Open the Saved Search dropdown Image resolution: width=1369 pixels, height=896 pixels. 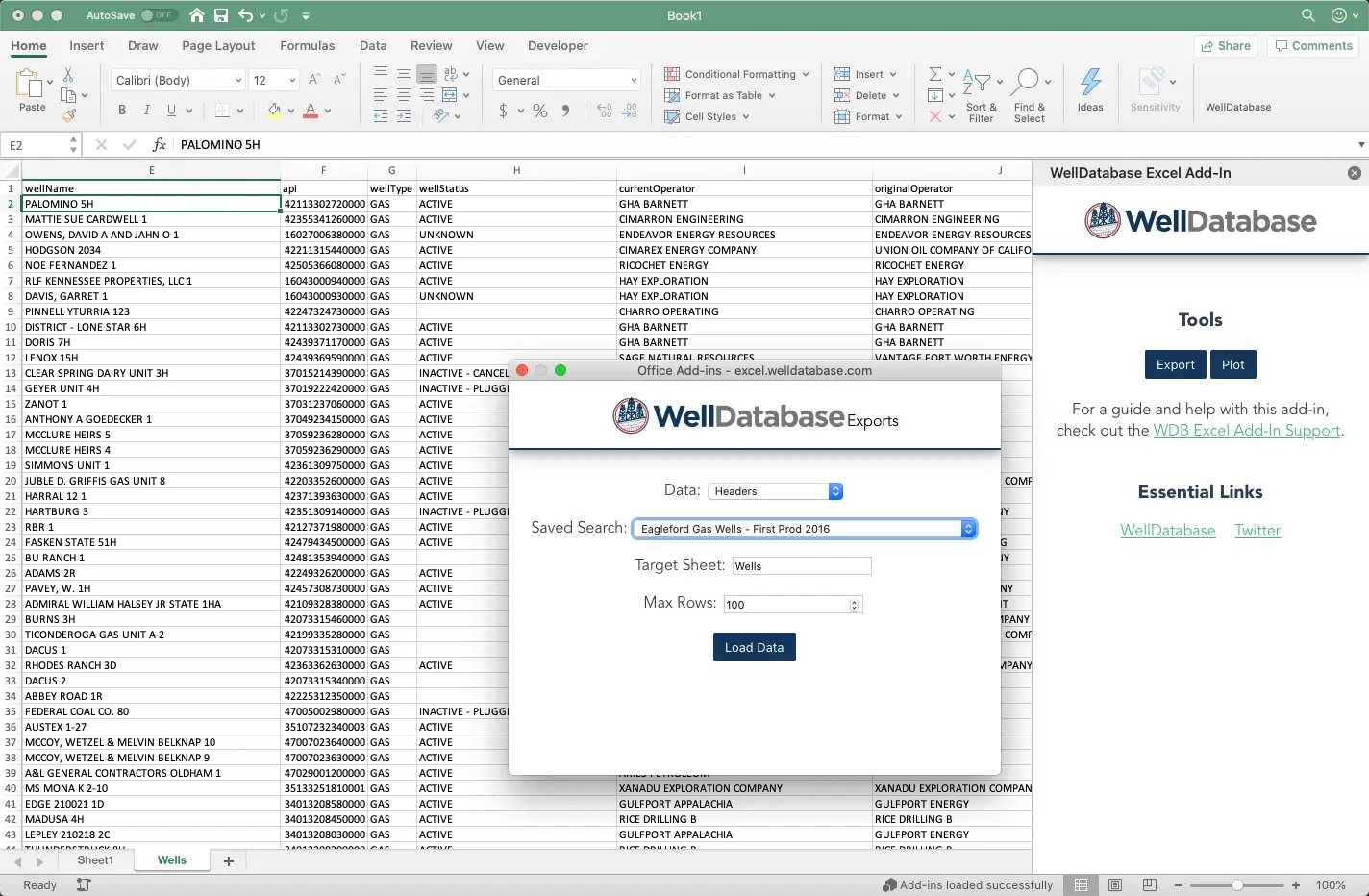pyautogui.click(x=805, y=529)
